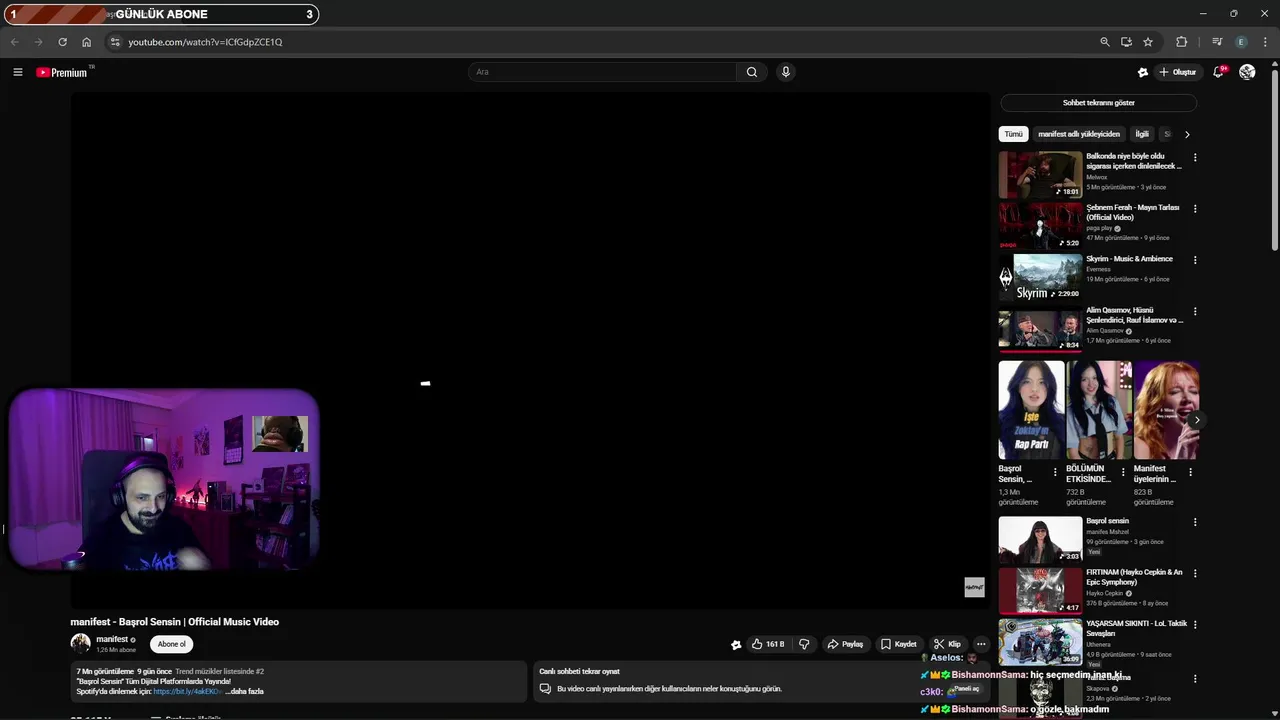Open options for FIRTINAM video

[x=1194, y=574]
